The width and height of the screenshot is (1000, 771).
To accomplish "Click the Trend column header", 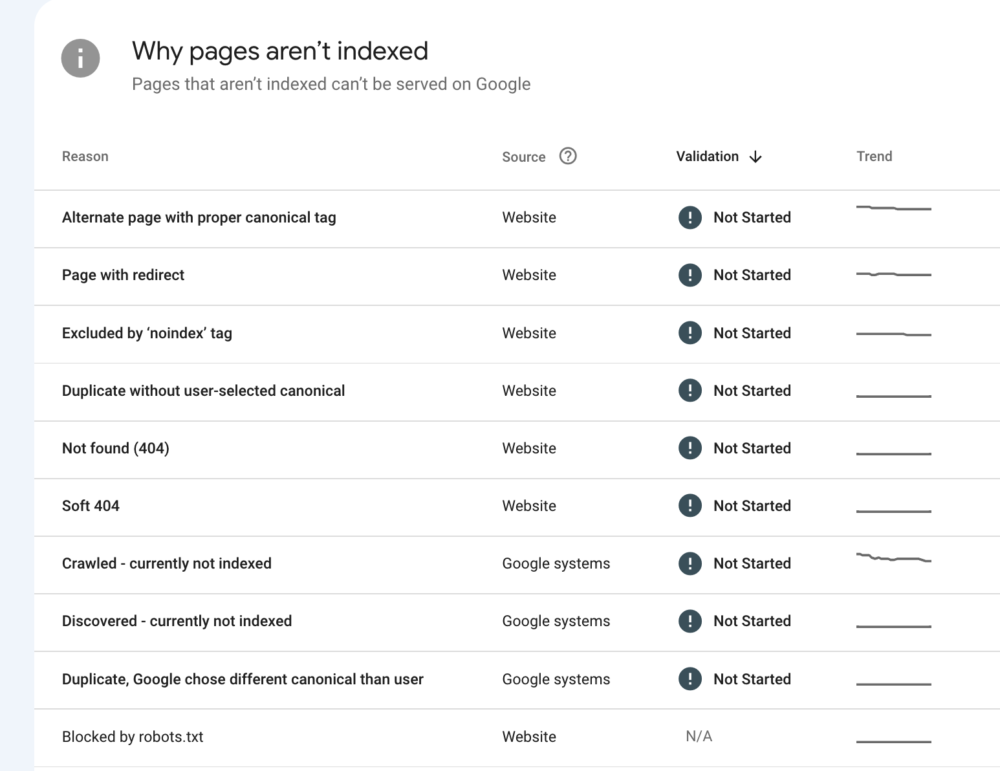I will 874,156.
